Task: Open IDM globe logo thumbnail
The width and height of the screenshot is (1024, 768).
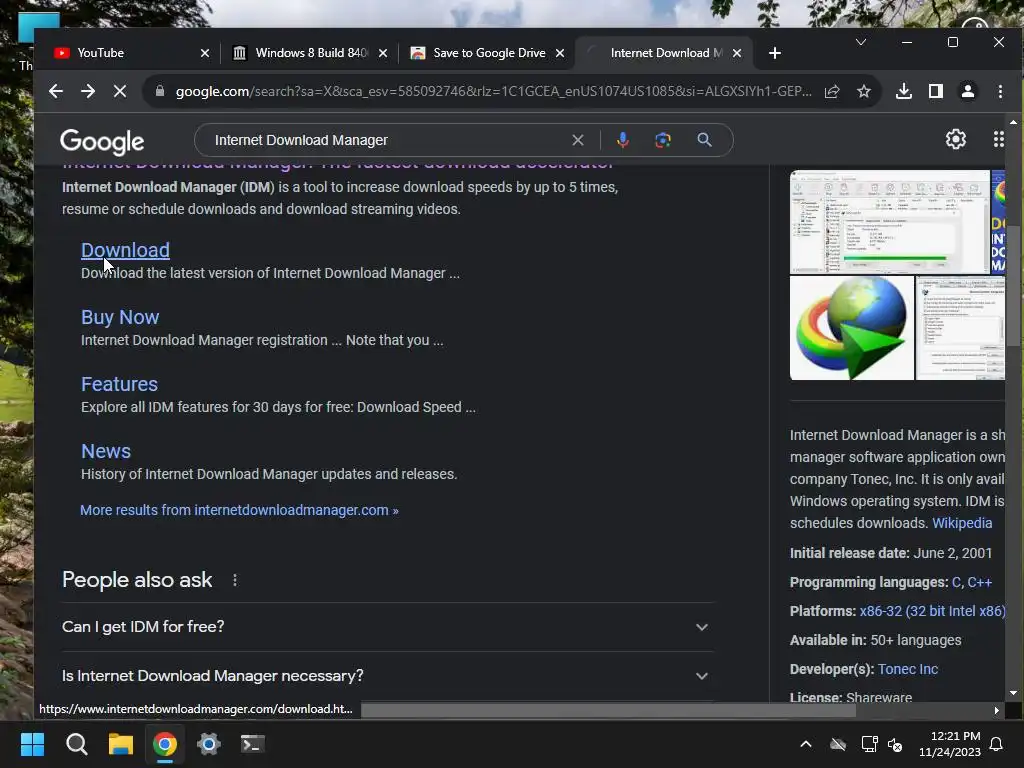Action: (x=852, y=328)
